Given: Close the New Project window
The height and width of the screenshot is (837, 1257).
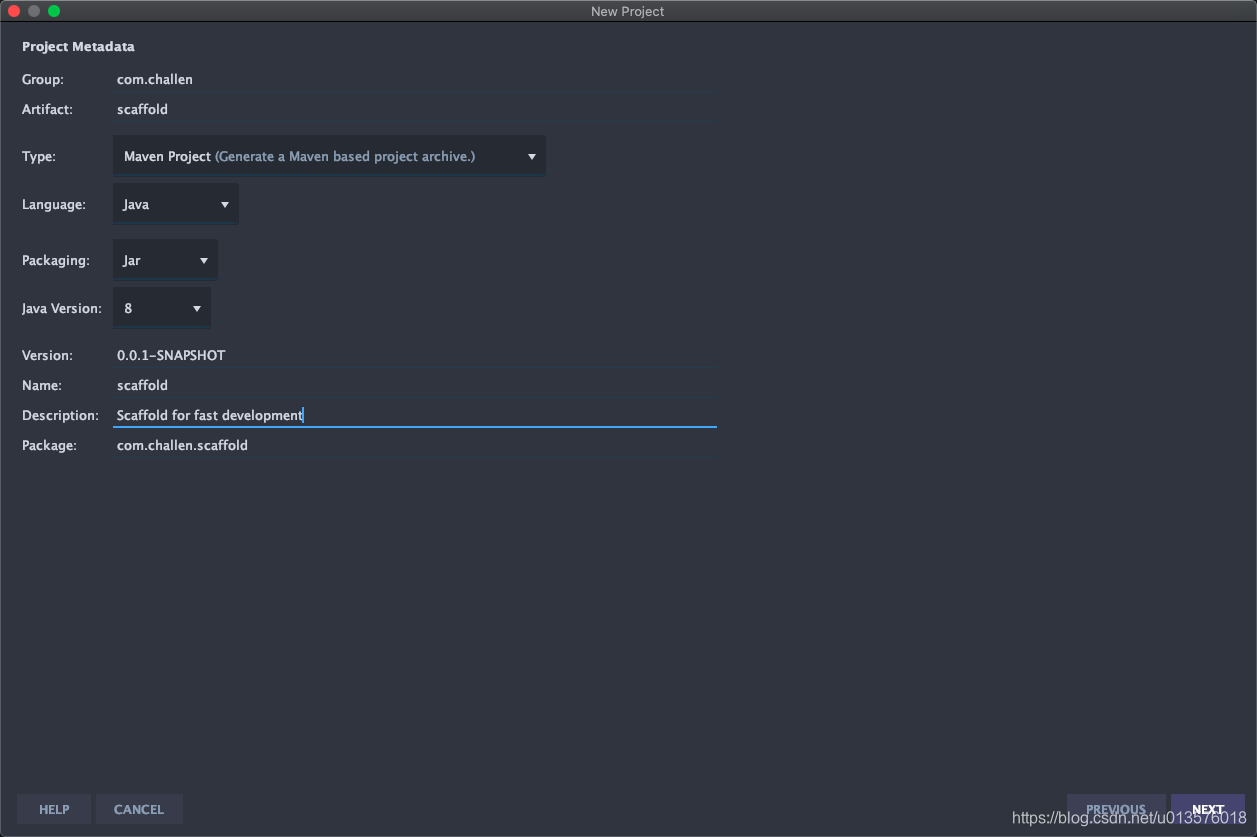Looking at the screenshot, I should [14, 11].
